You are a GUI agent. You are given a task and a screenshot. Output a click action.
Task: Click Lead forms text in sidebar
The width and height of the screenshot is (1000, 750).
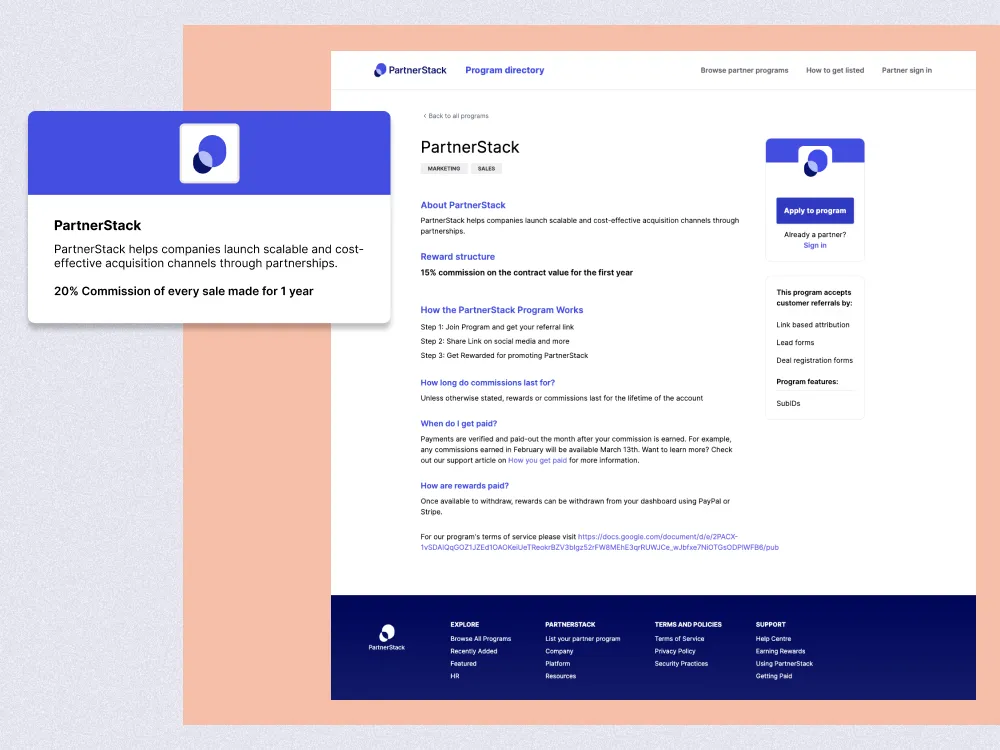point(795,342)
